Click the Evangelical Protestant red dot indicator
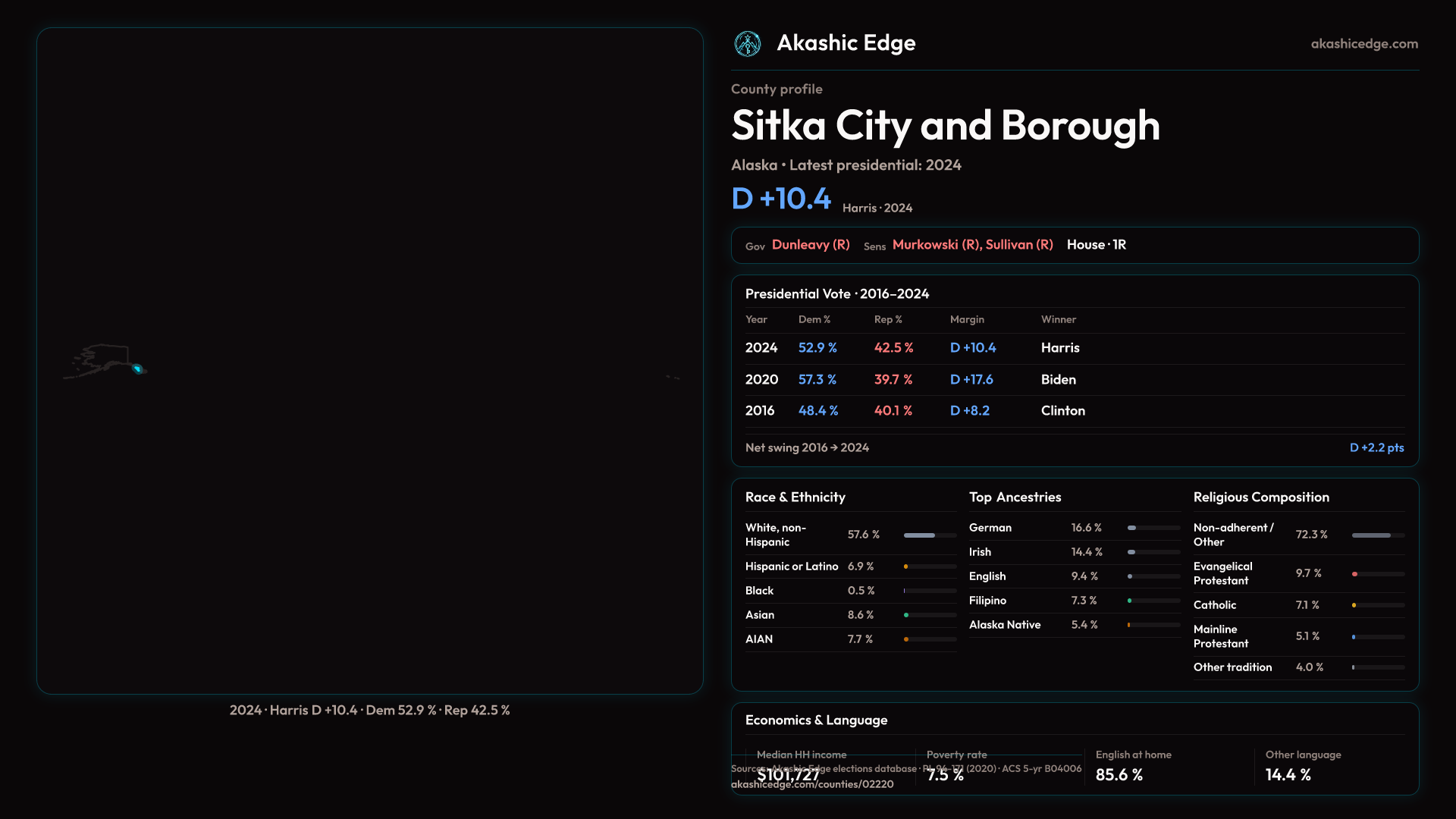1456x819 pixels. [x=1354, y=574]
